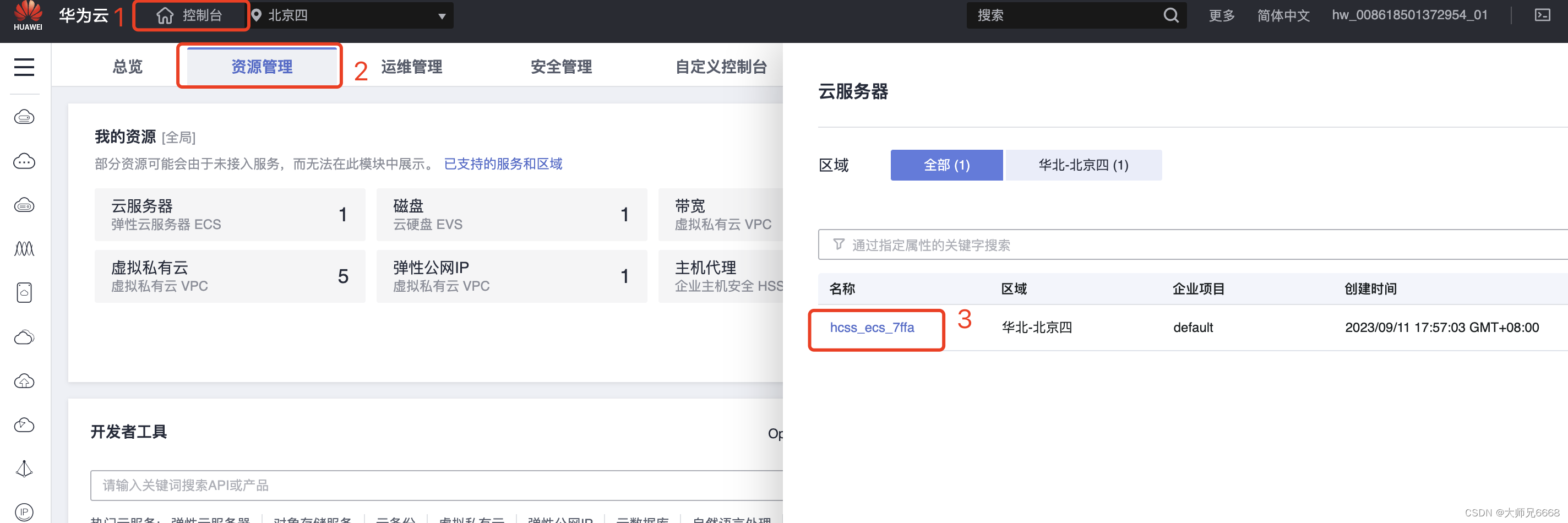Open the hamburger navigation menu
Image resolution: width=1568 pixels, height=523 pixels.
click(x=24, y=67)
